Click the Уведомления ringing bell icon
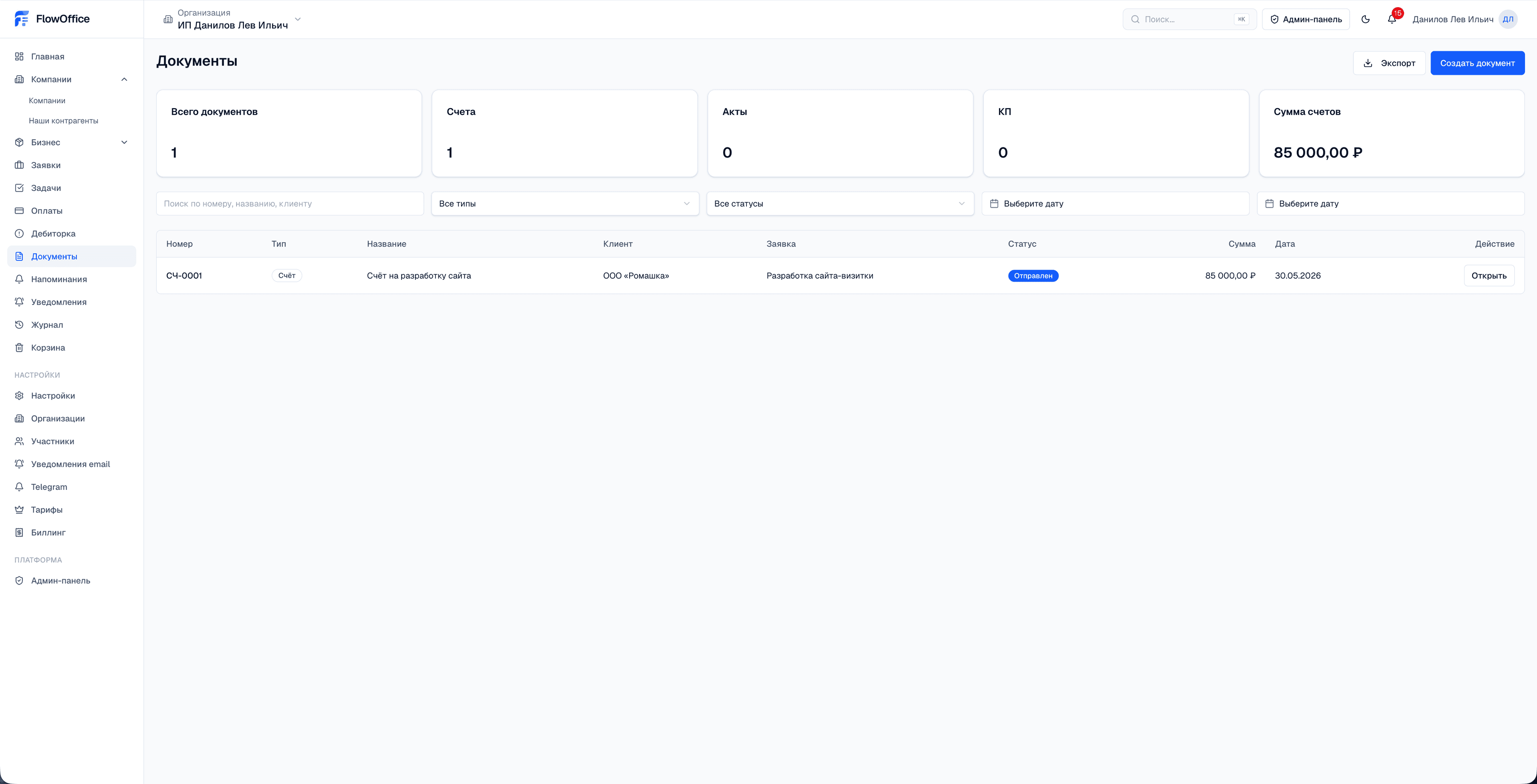This screenshot has height=784, width=1537. [x=19, y=302]
